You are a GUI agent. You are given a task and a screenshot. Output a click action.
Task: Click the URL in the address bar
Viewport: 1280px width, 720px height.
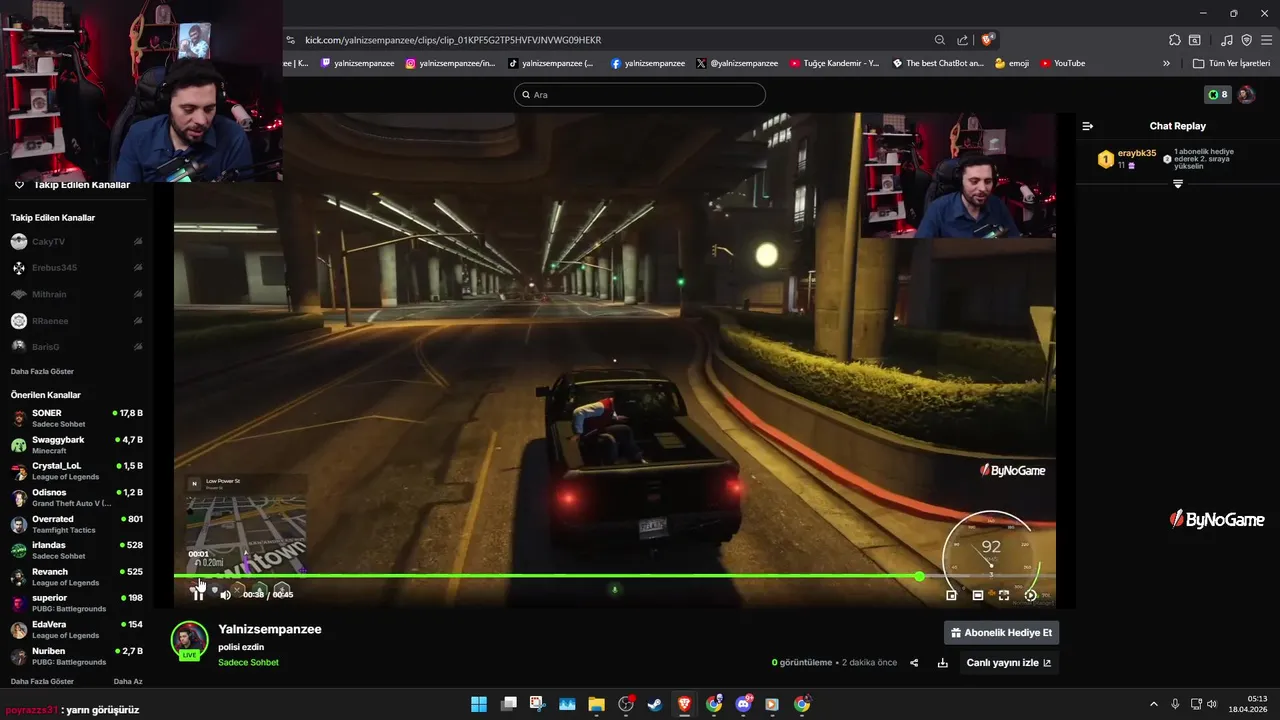point(453,40)
